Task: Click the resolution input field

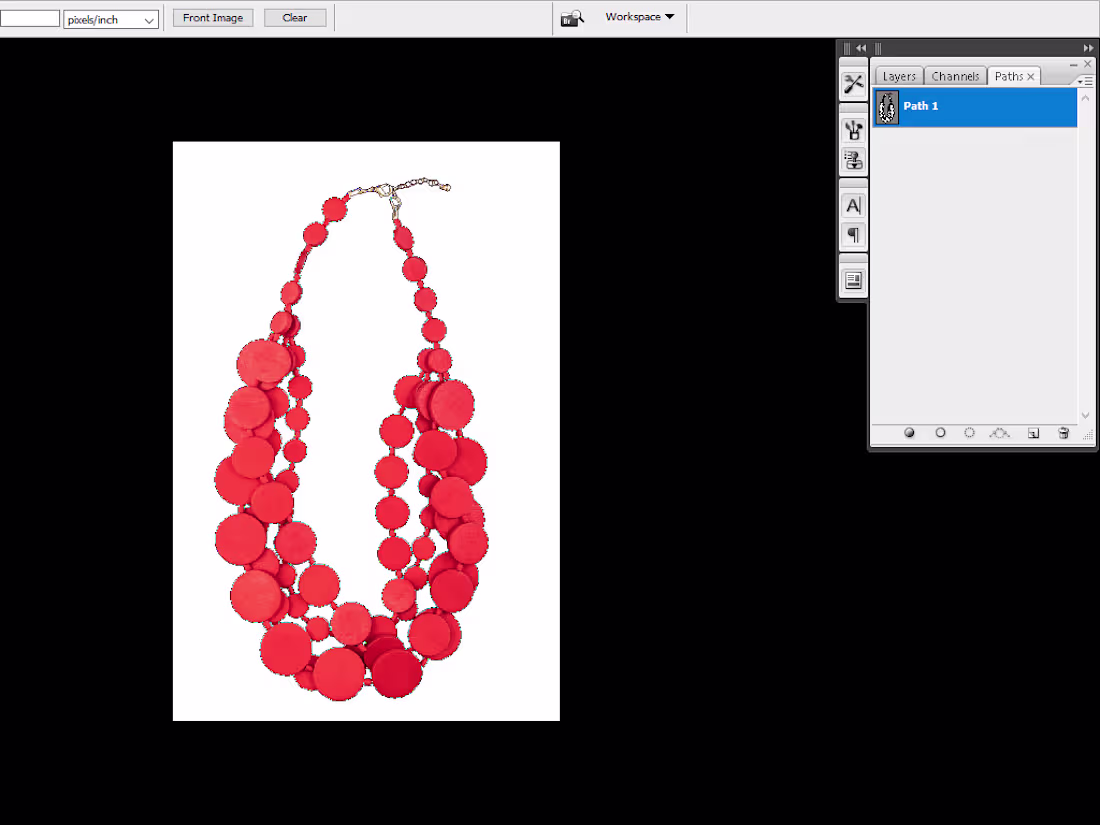Action: pyautogui.click(x=30, y=17)
